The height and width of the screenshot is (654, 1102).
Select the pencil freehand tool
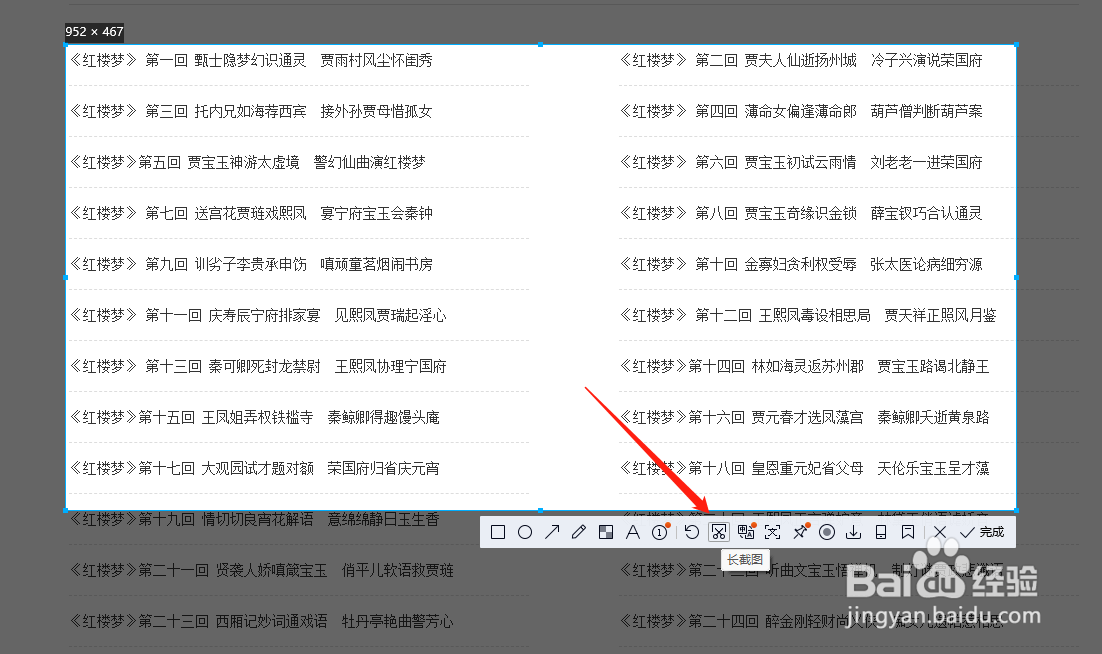click(x=578, y=532)
